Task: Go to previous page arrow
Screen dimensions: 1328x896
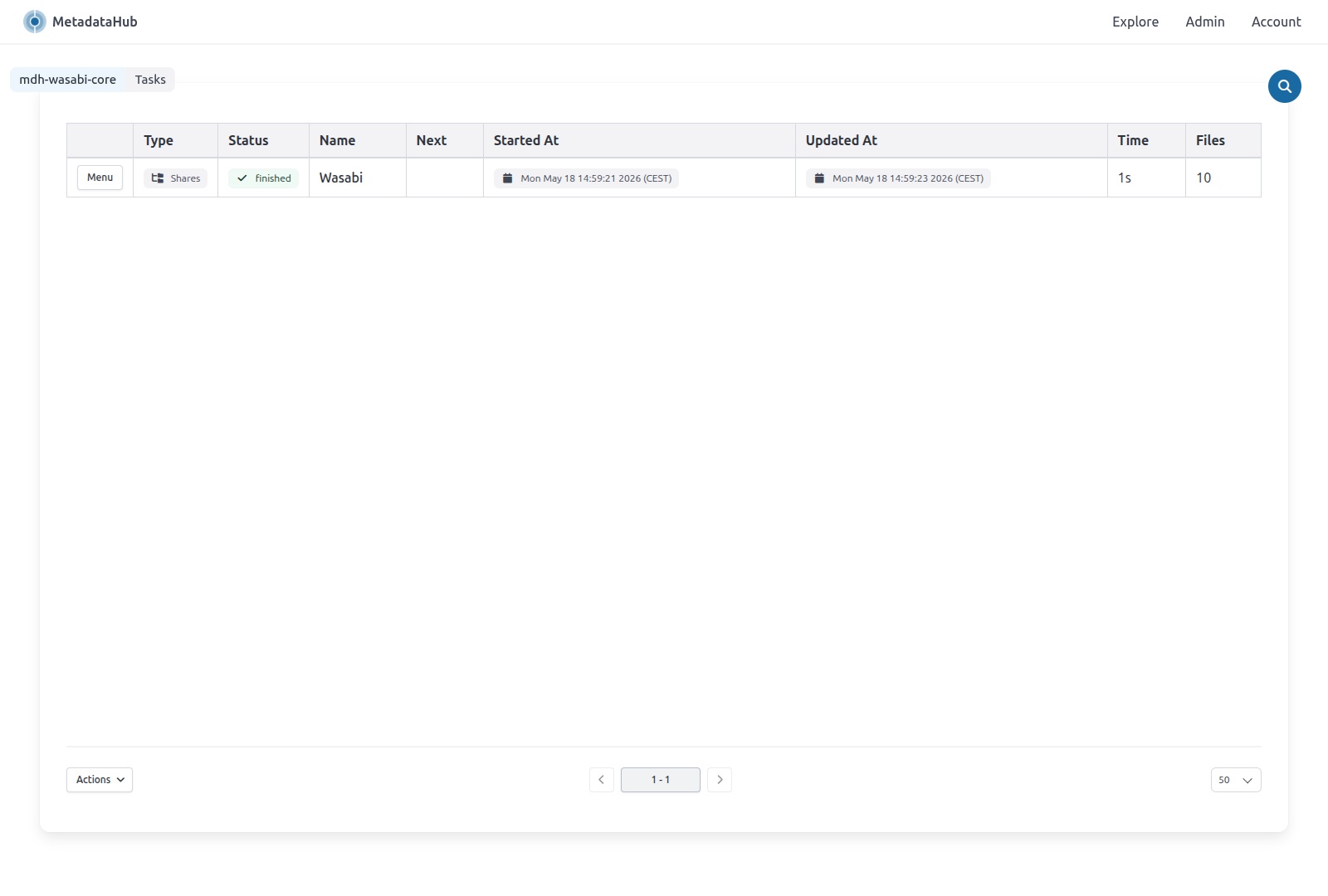Action: [x=602, y=780]
